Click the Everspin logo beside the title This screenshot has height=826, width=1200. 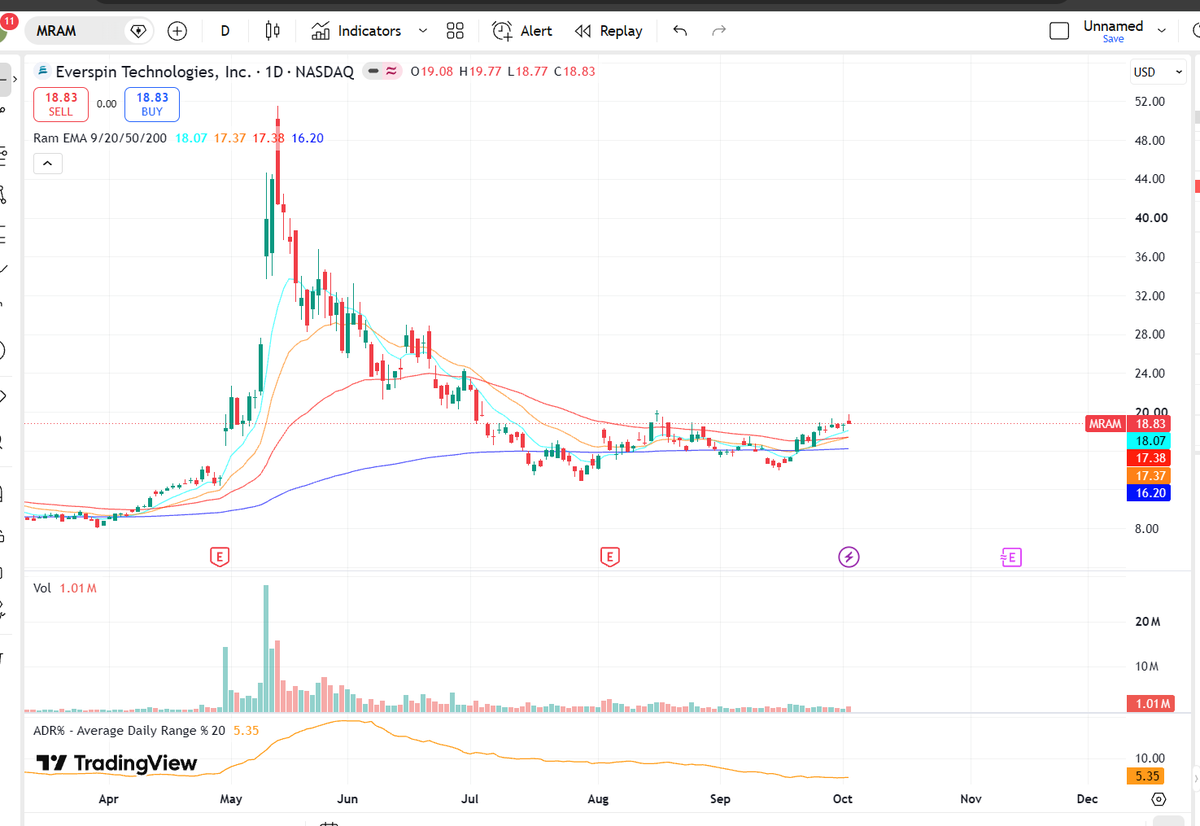(41, 72)
